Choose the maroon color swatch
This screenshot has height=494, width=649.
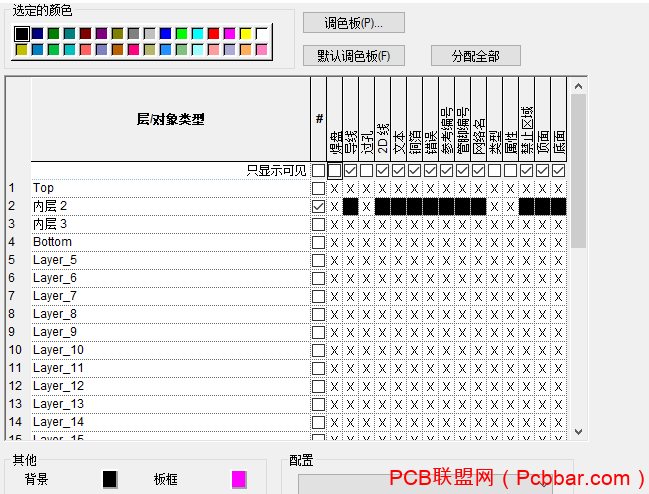point(86,34)
